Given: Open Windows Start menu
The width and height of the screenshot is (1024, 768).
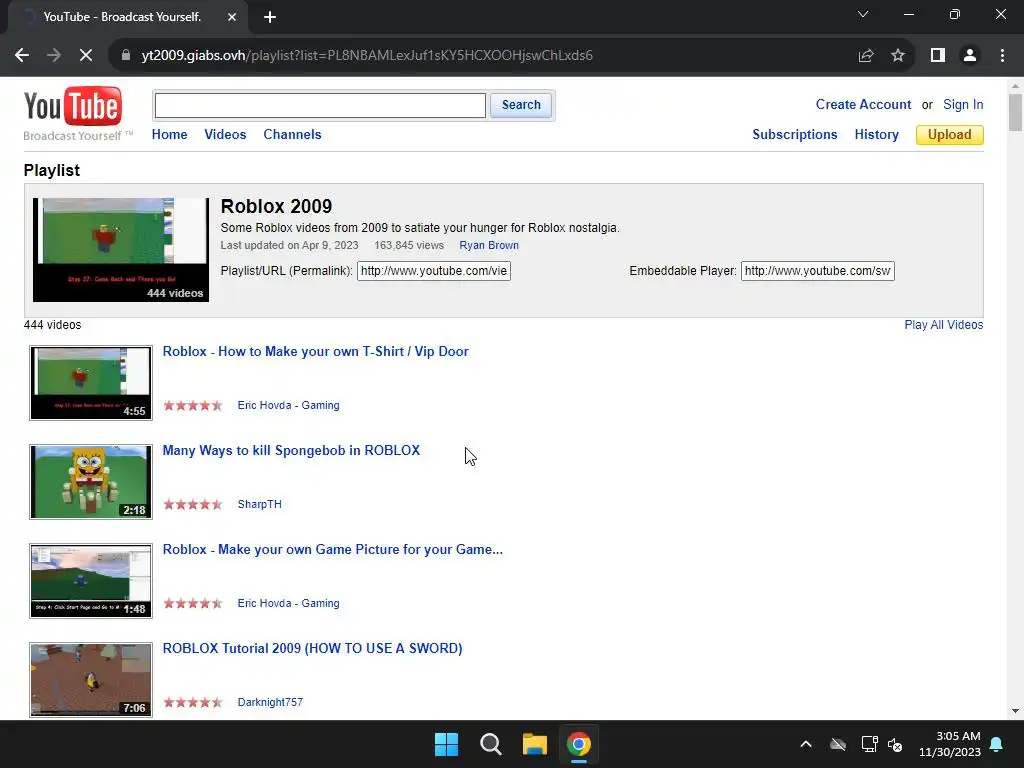Looking at the screenshot, I should [447, 744].
